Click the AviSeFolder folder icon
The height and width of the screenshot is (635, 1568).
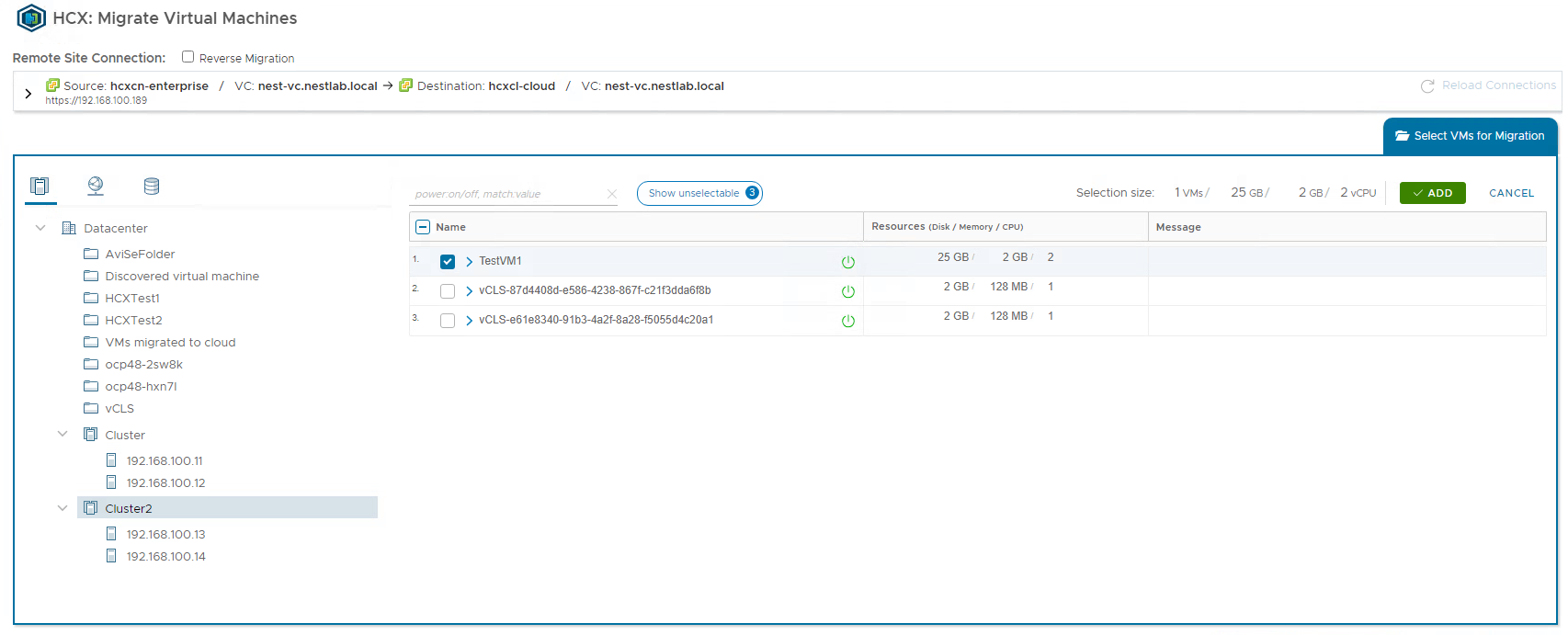pyautogui.click(x=91, y=254)
